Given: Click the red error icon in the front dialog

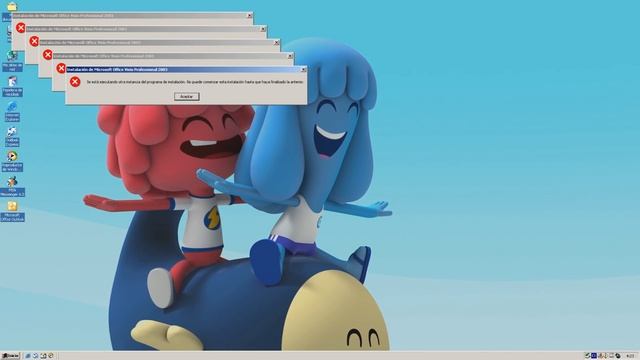Looking at the screenshot, I should click(x=75, y=82).
